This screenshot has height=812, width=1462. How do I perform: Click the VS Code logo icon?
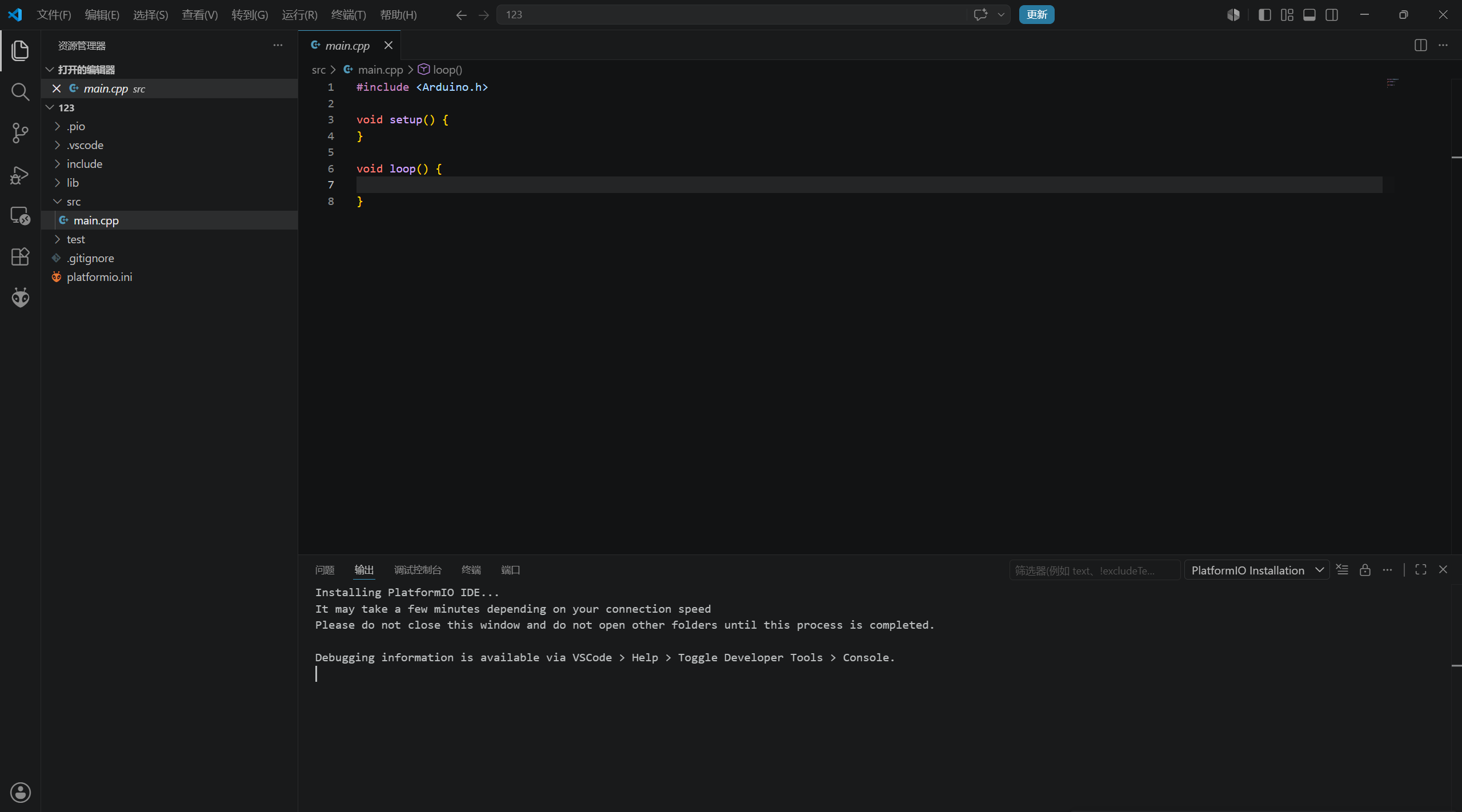click(15, 15)
